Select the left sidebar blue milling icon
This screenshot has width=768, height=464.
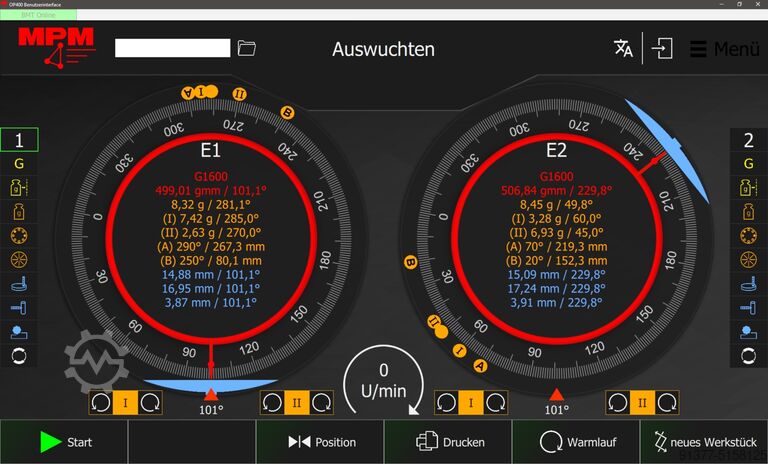coord(19,283)
